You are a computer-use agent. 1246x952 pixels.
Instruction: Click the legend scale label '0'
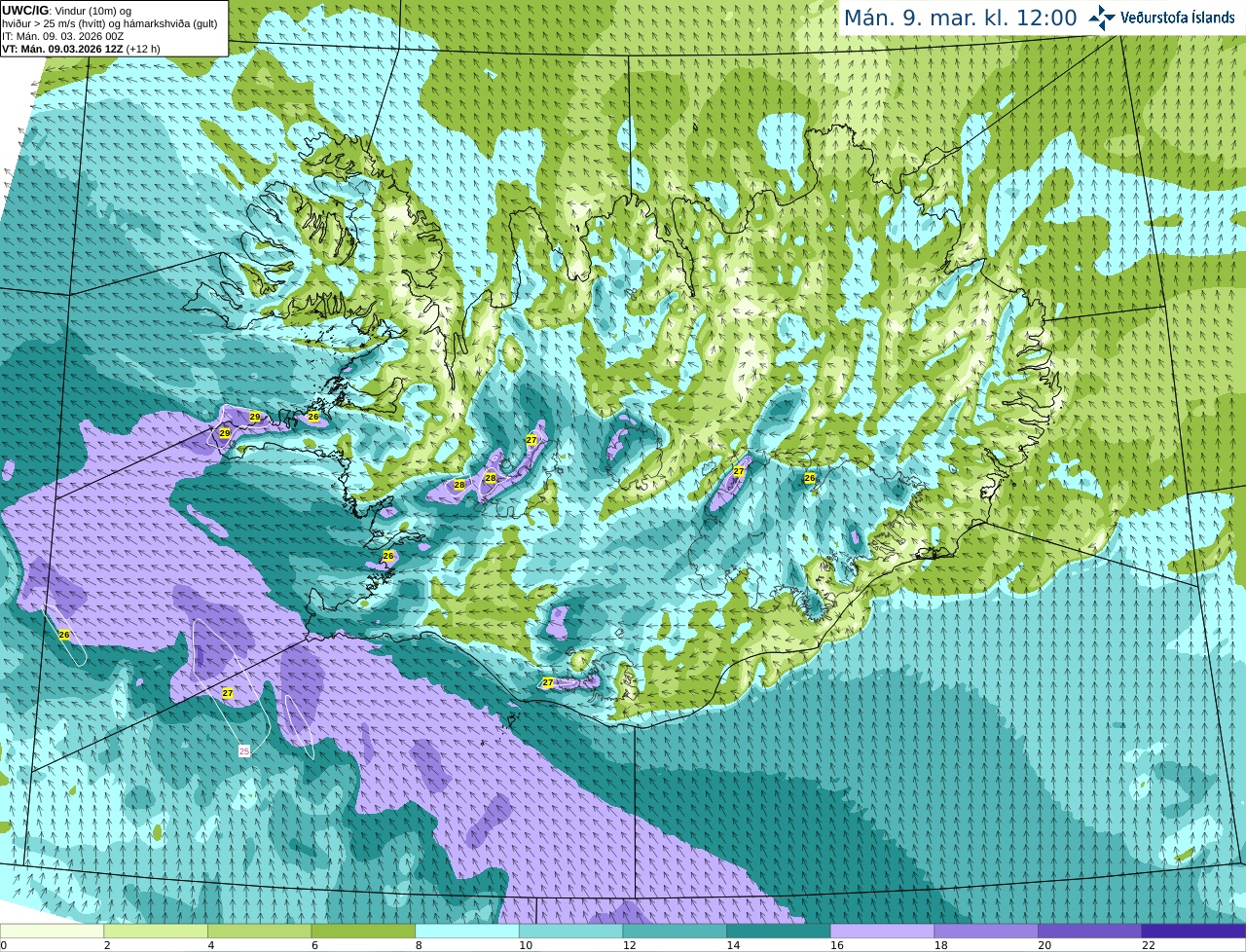coord(4,945)
